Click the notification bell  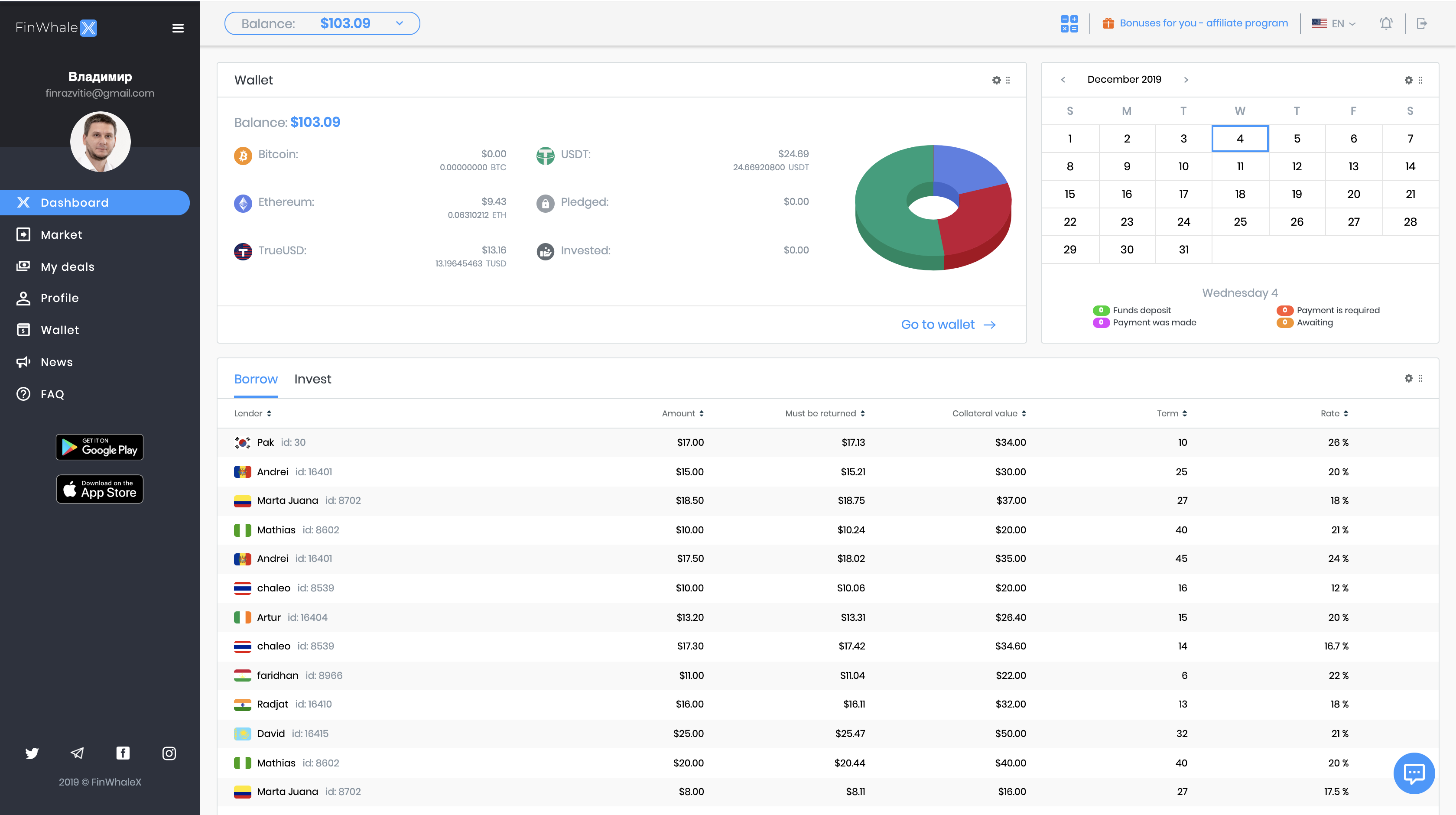[1386, 23]
